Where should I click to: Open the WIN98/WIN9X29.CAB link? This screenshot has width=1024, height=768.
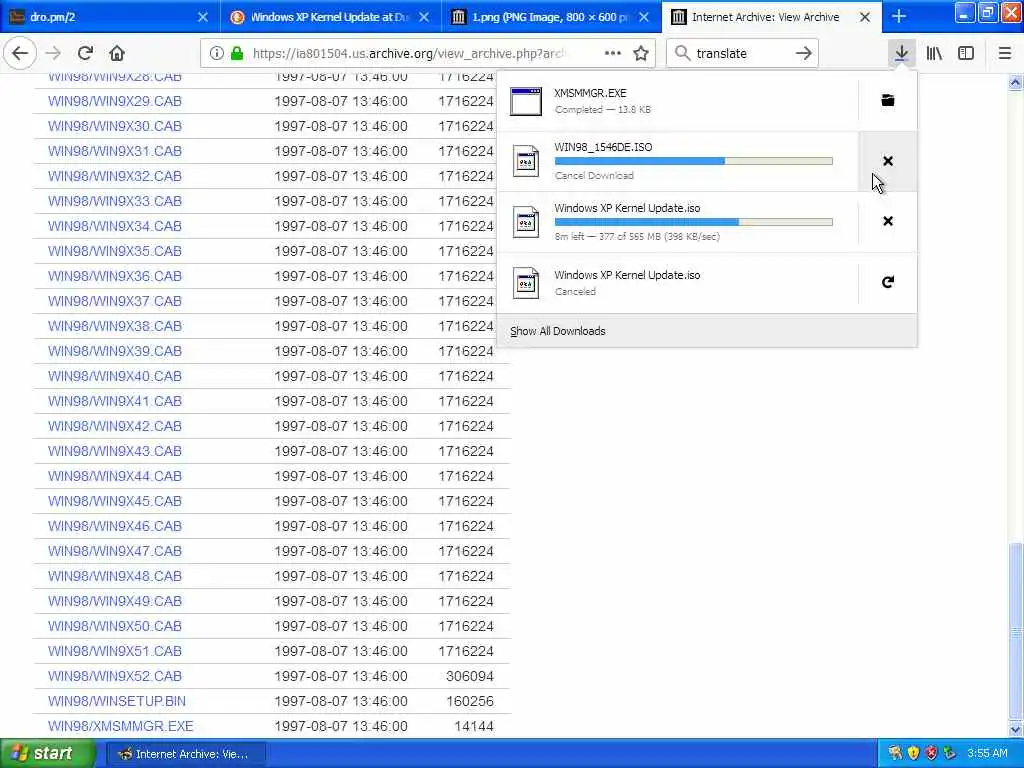click(x=115, y=101)
